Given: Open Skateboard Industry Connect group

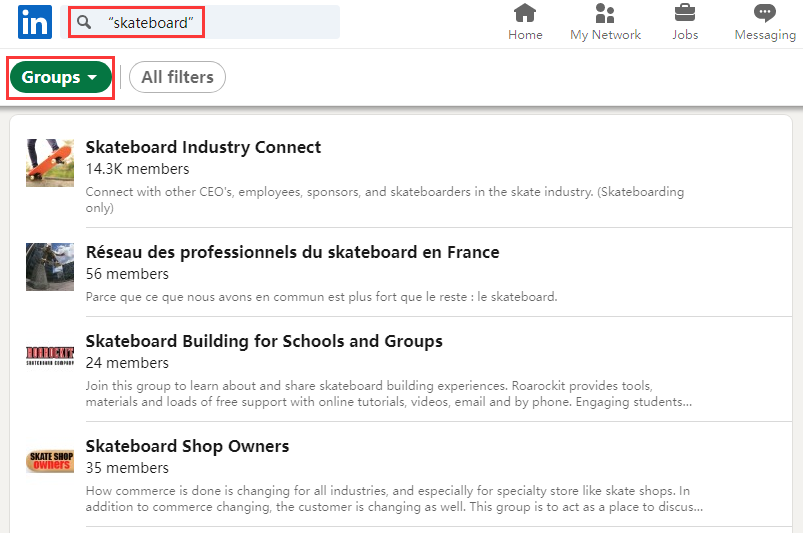Looking at the screenshot, I should pos(203,147).
